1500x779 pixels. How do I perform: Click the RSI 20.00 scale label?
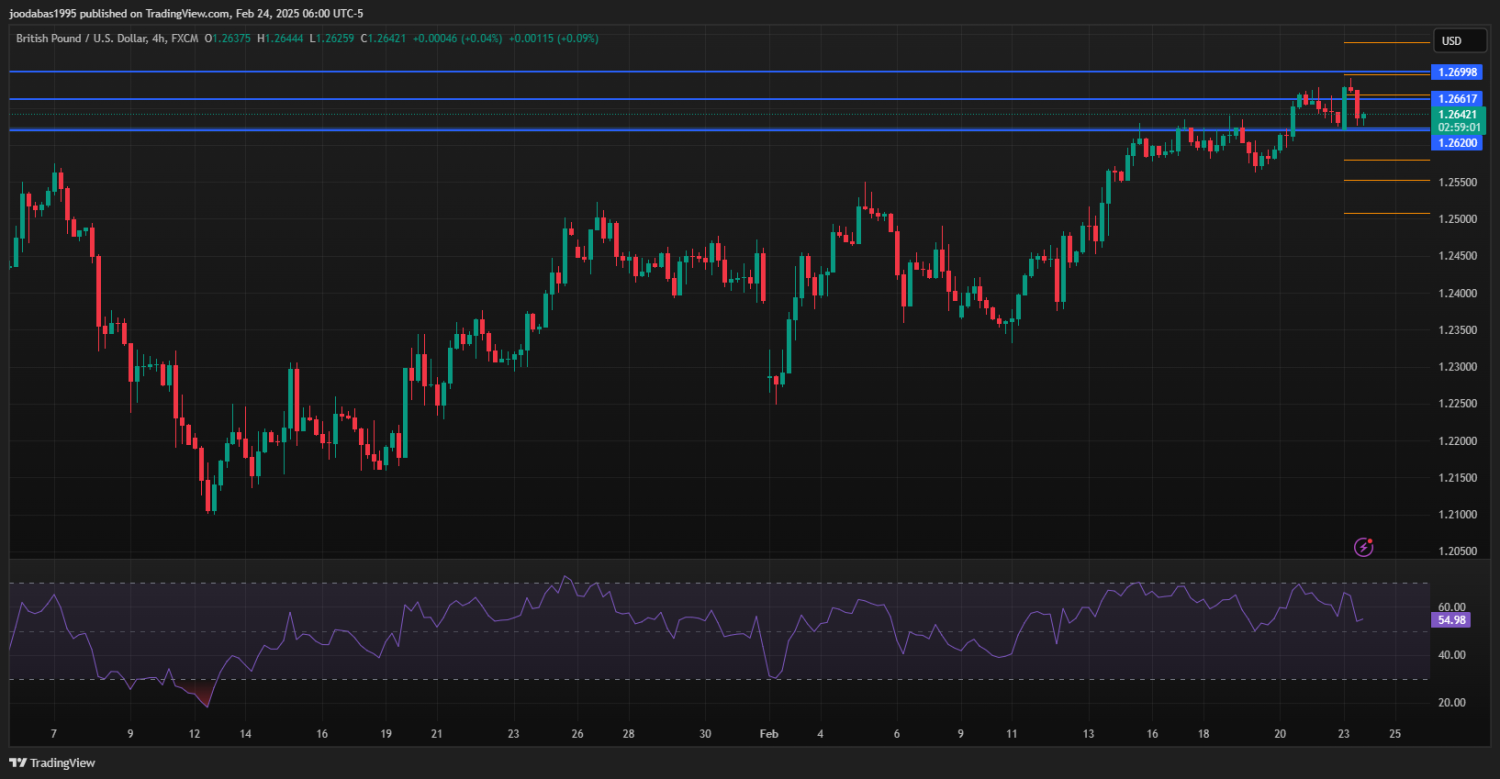coord(1451,703)
